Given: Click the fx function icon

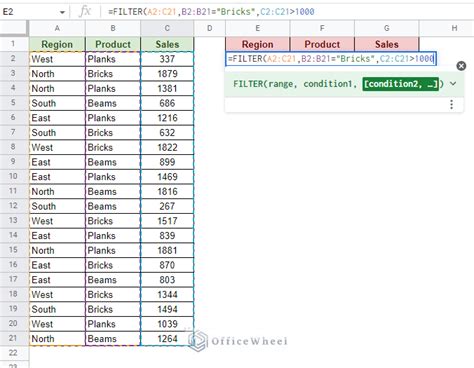Looking at the screenshot, I should (85, 12).
